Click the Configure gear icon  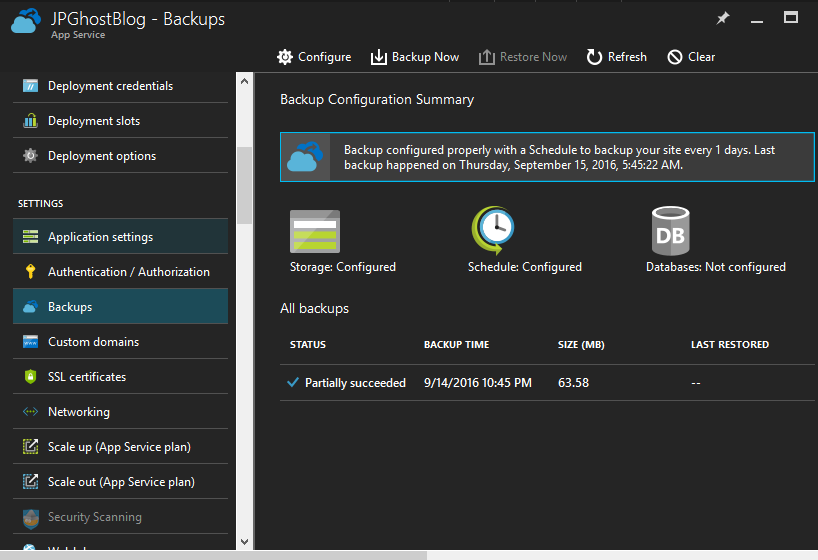pyautogui.click(x=285, y=57)
